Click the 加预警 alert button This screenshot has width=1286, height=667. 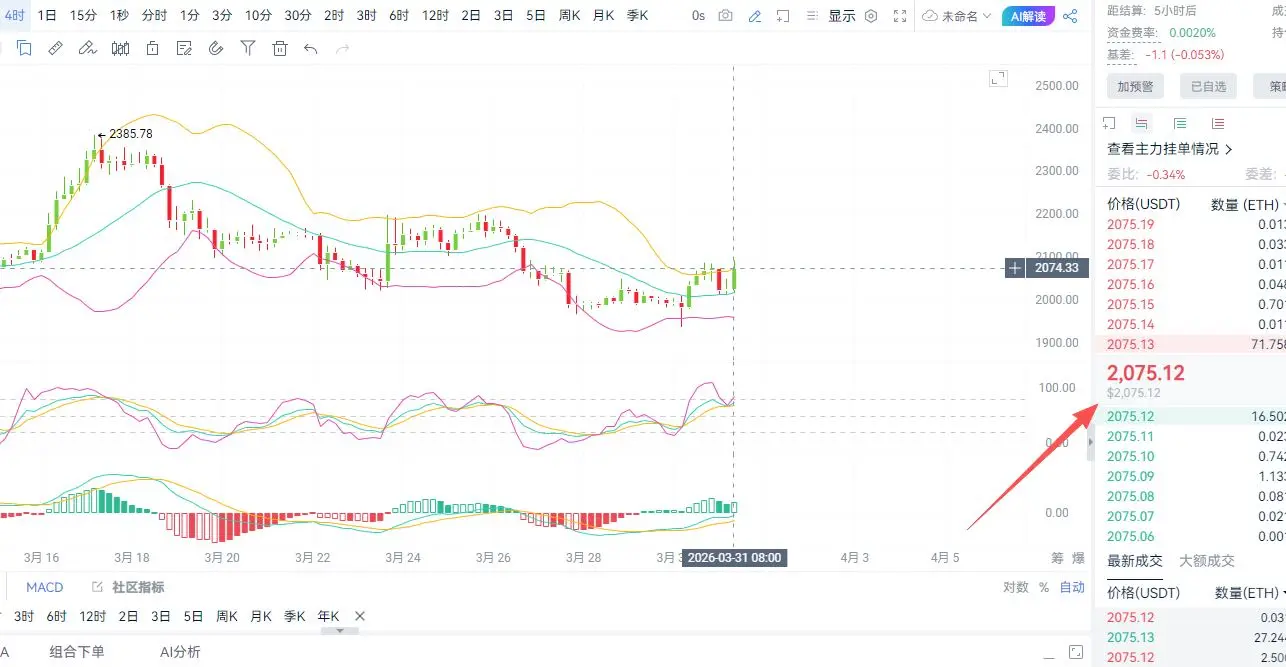(x=1135, y=87)
